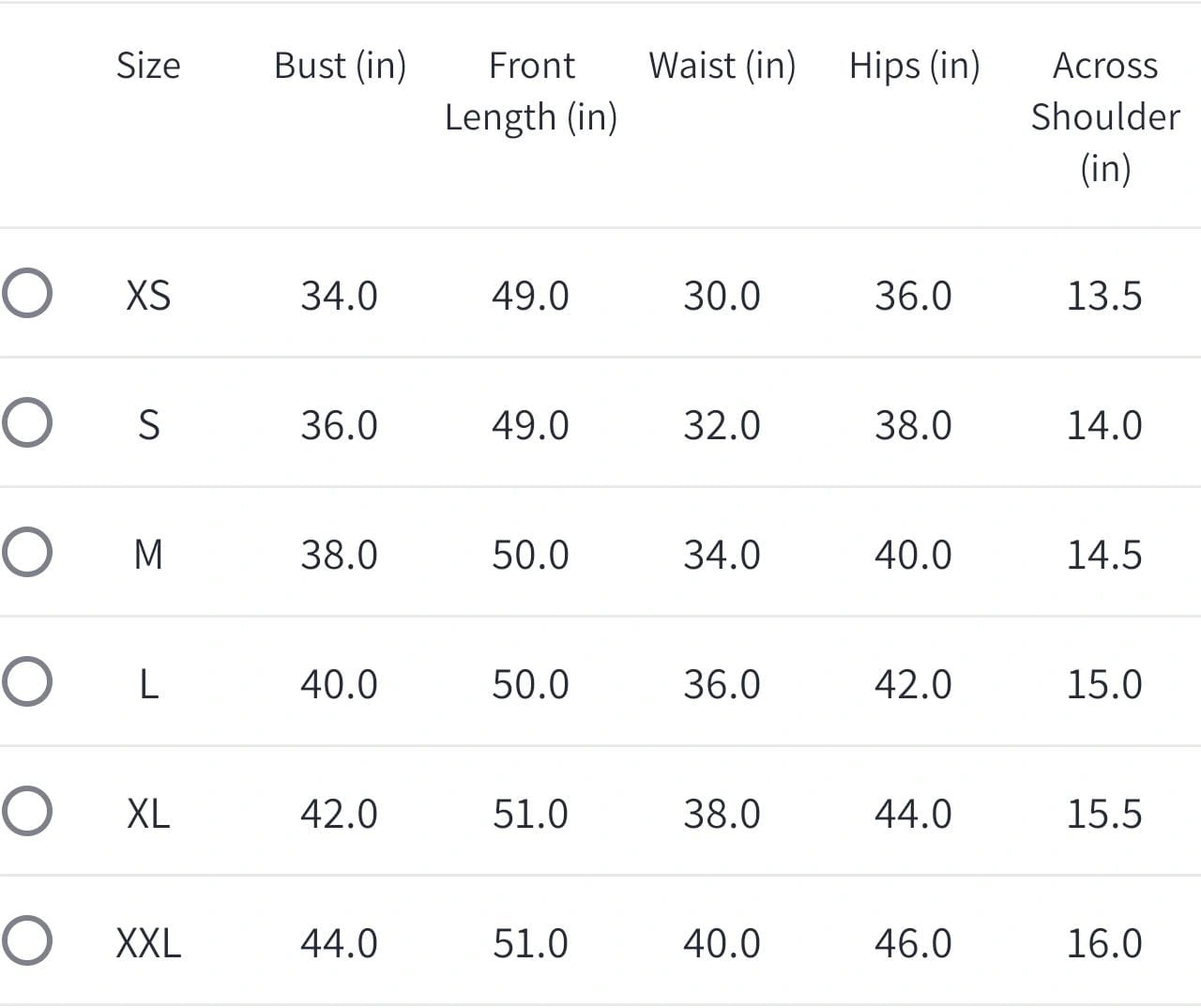
Task: Click the Hips (in) column header
Action: 914,66
